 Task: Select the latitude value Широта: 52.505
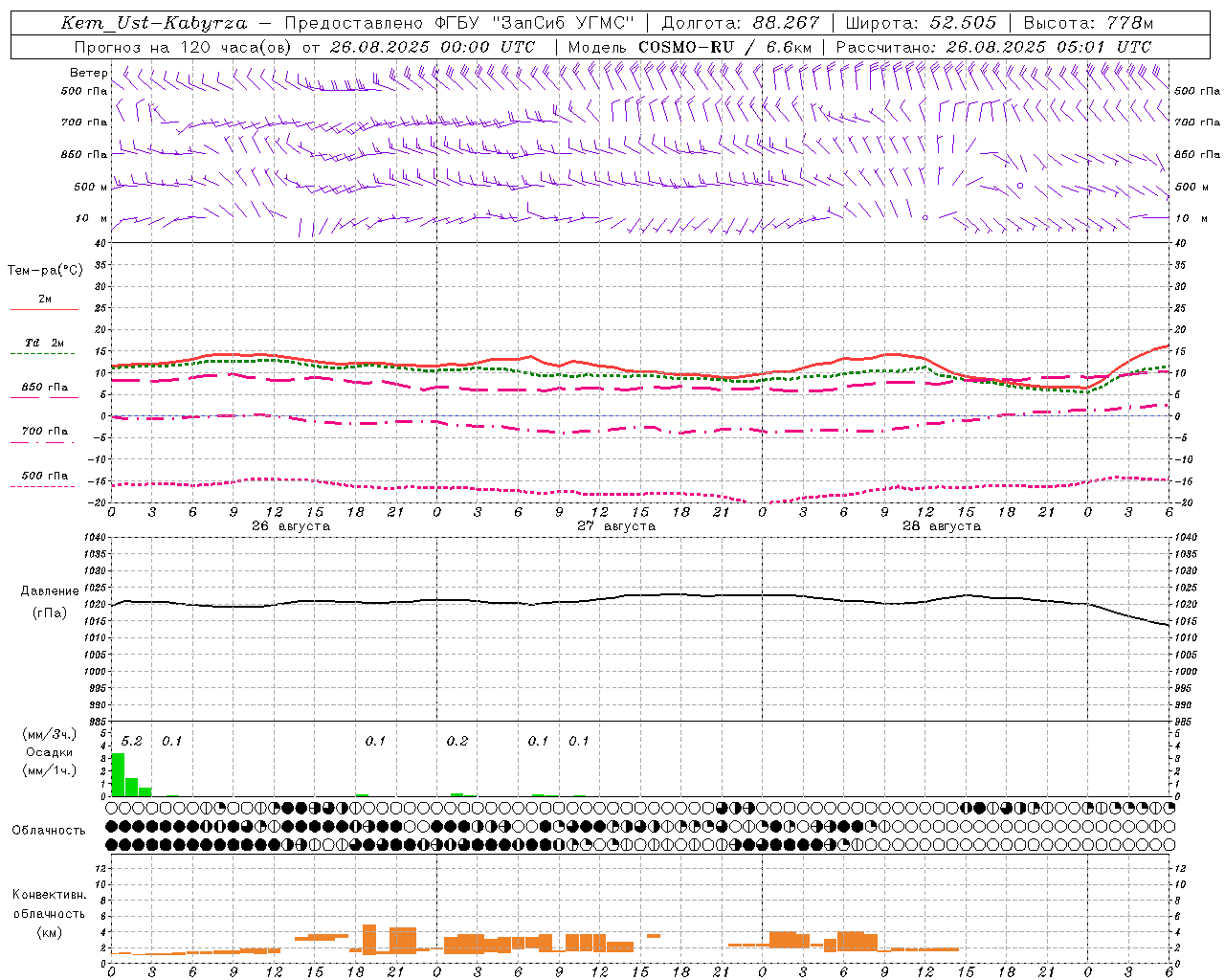click(921, 23)
